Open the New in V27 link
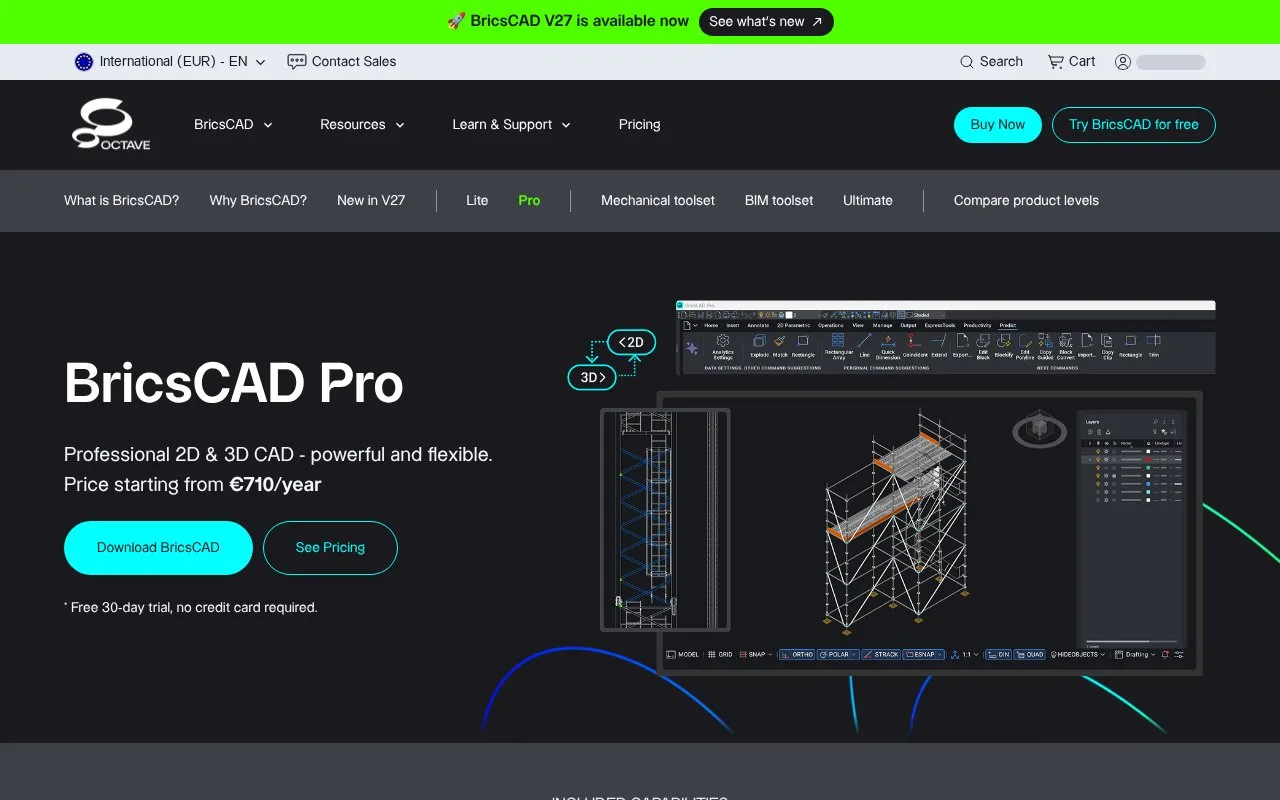The height and width of the screenshot is (800, 1280). click(x=371, y=200)
